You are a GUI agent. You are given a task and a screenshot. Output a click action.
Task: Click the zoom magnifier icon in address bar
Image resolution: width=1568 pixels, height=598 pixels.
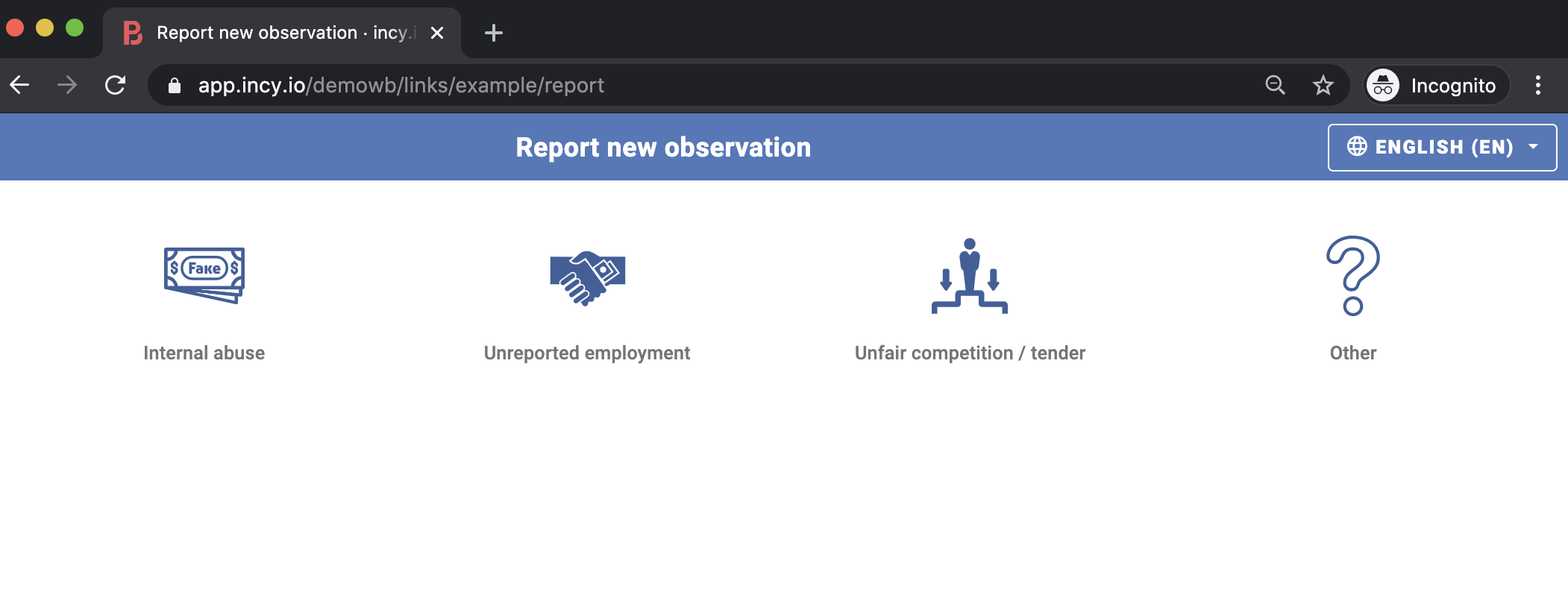[1276, 86]
